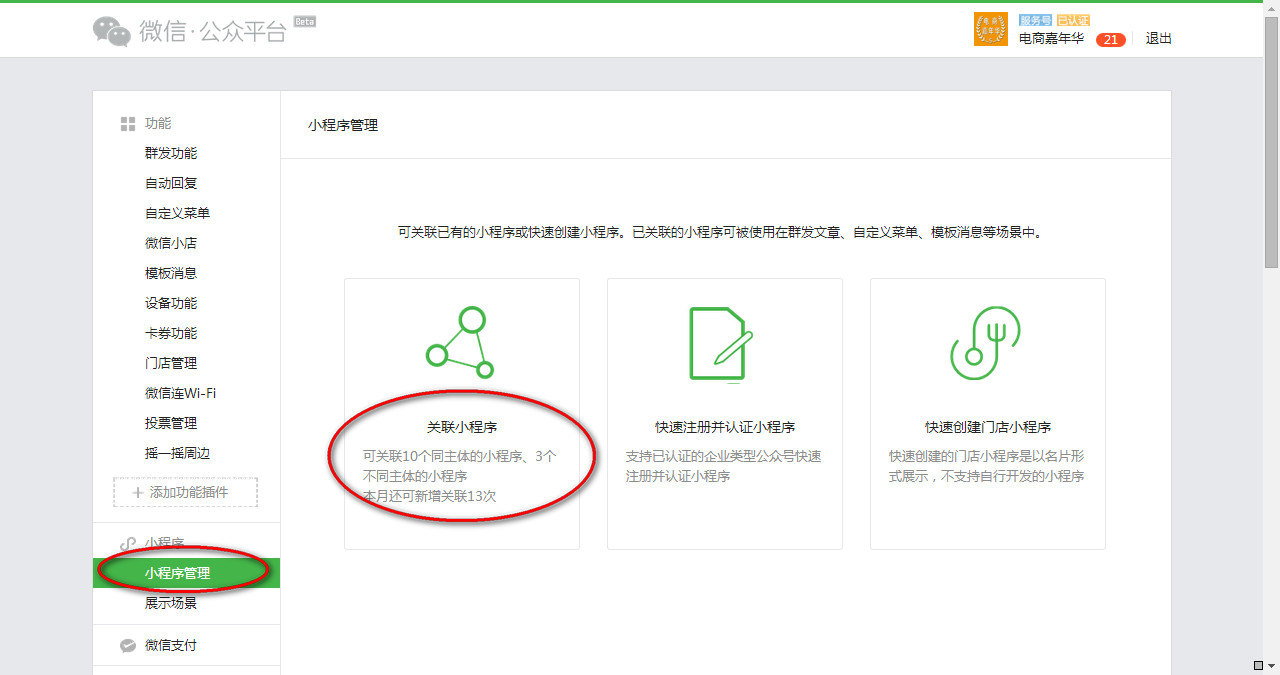This screenshot has width=1280, height=675.
Task: Click the 添加功能插件 button
Action: (x=185, y=492)
